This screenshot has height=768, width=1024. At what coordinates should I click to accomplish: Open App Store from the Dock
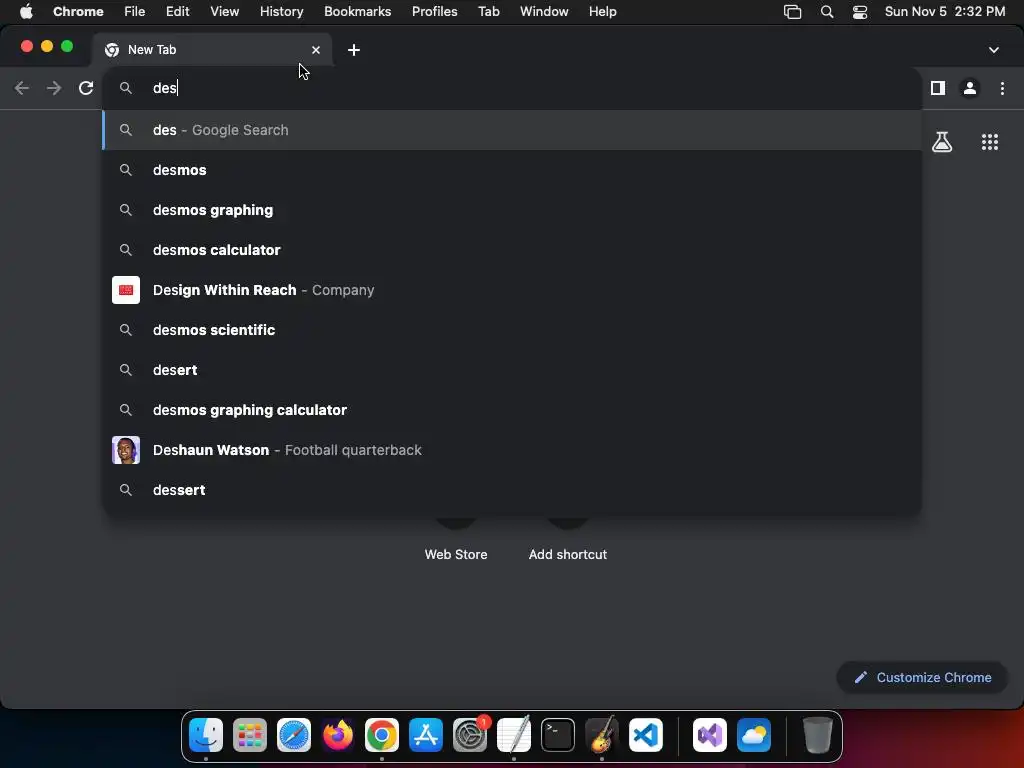click(426, 735)
